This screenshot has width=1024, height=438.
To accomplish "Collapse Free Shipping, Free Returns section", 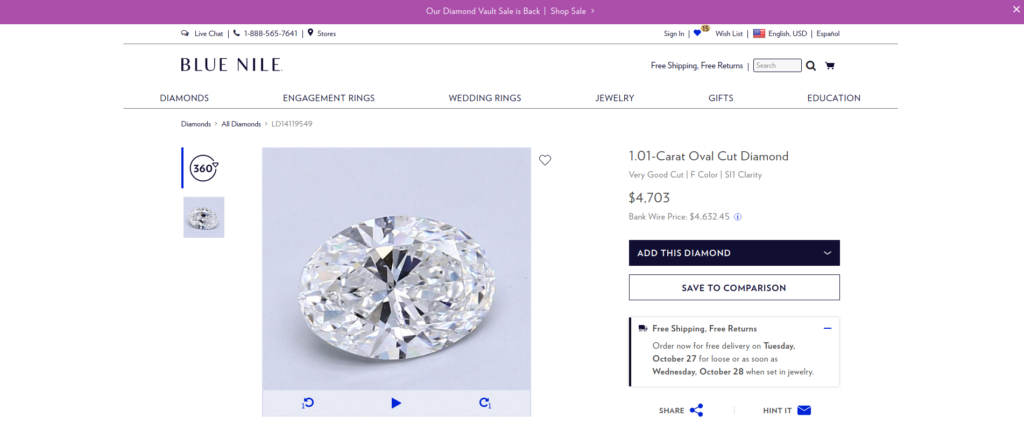I will coord(827,328).
